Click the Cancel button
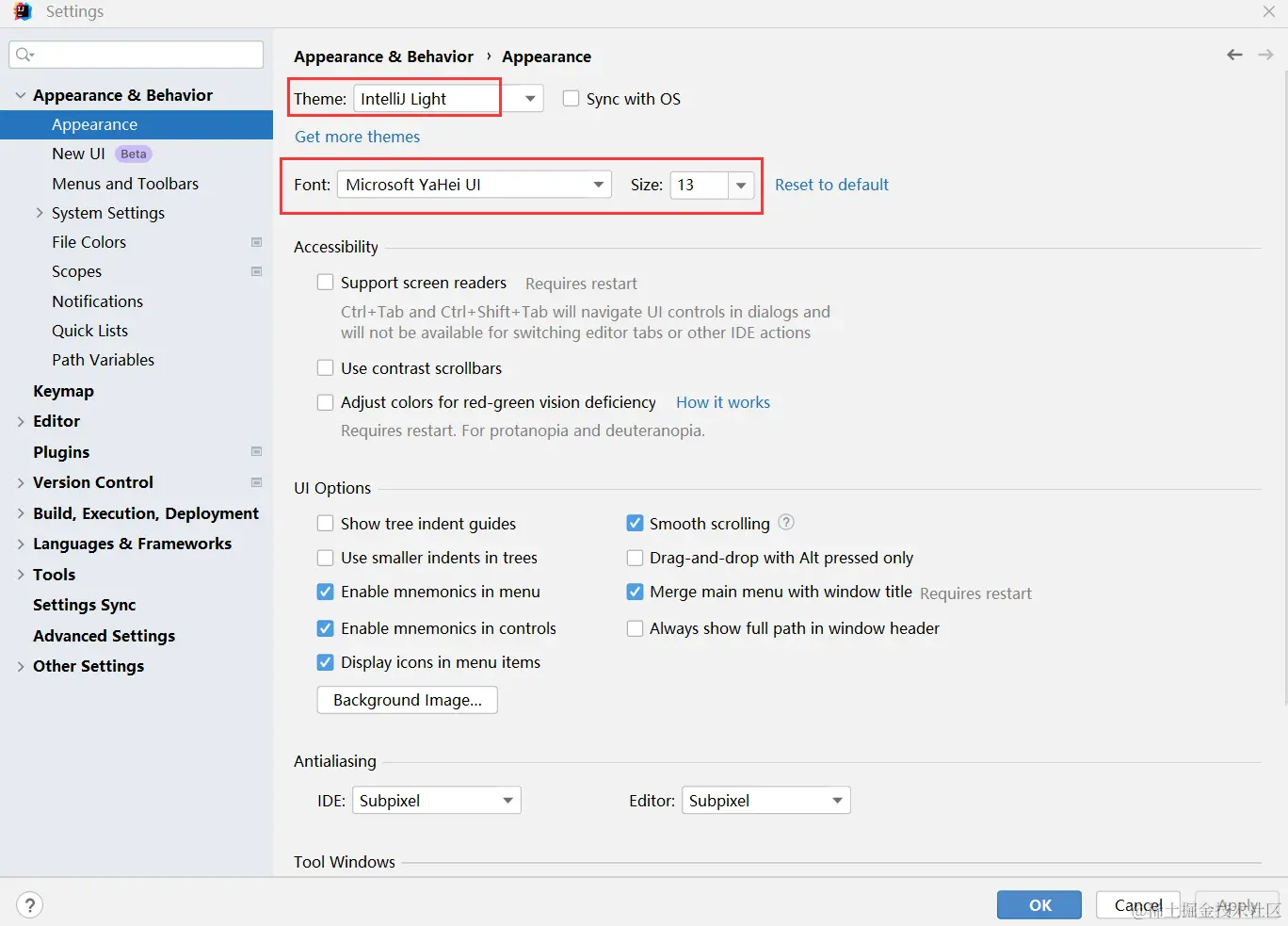 tap(1138, 905)
